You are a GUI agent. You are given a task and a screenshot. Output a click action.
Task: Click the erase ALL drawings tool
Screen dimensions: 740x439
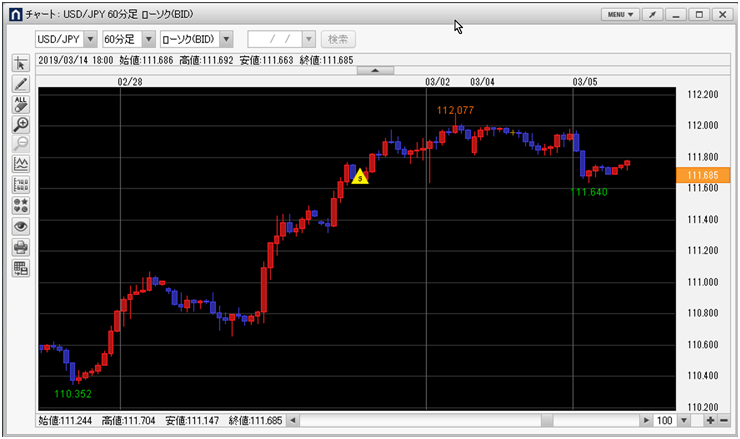[x=20, y=104]
